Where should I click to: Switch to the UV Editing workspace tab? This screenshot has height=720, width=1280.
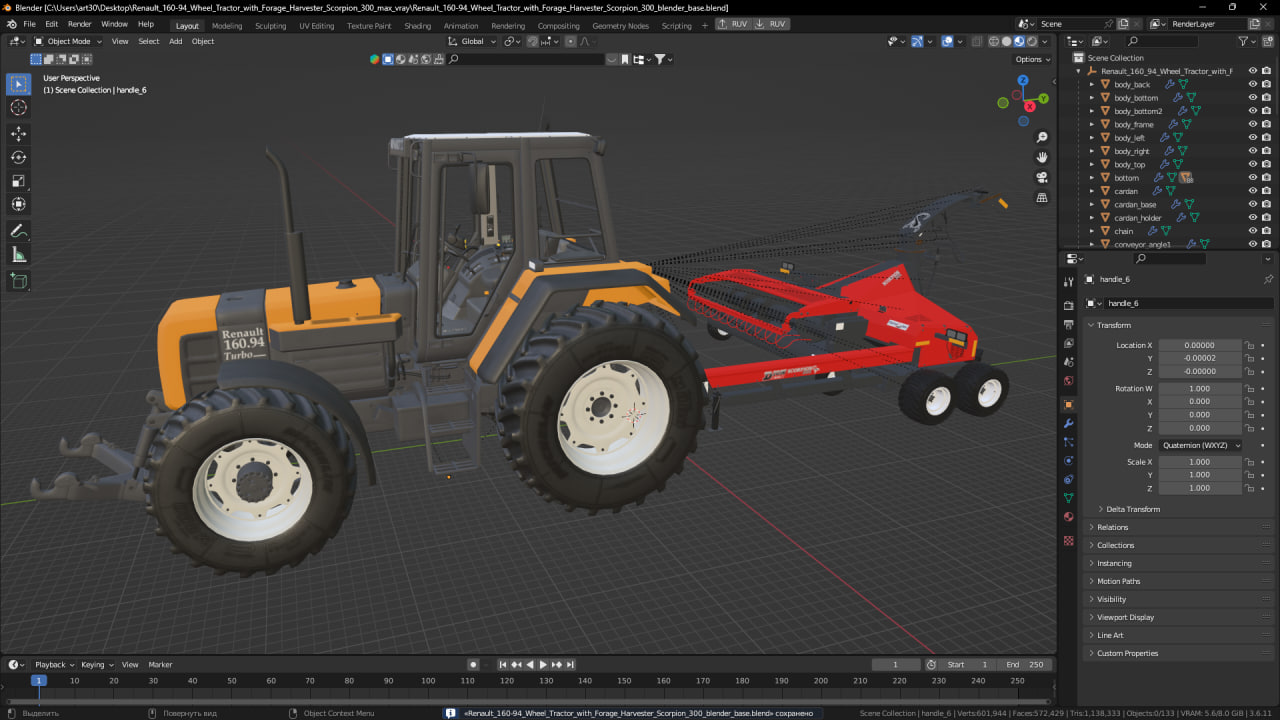[317, 26]
